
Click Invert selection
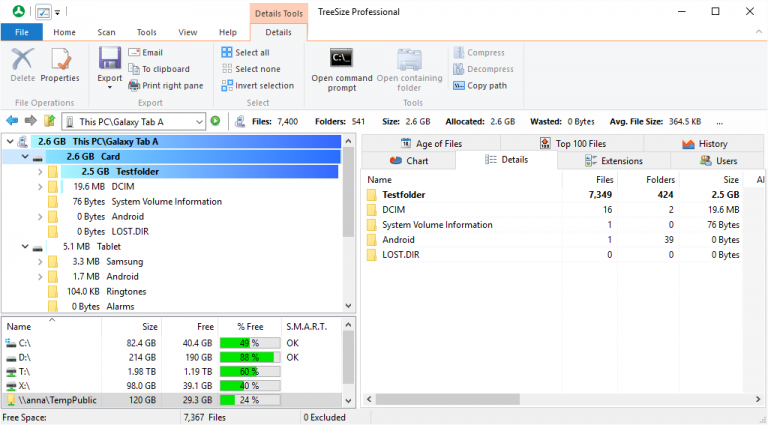258,86
